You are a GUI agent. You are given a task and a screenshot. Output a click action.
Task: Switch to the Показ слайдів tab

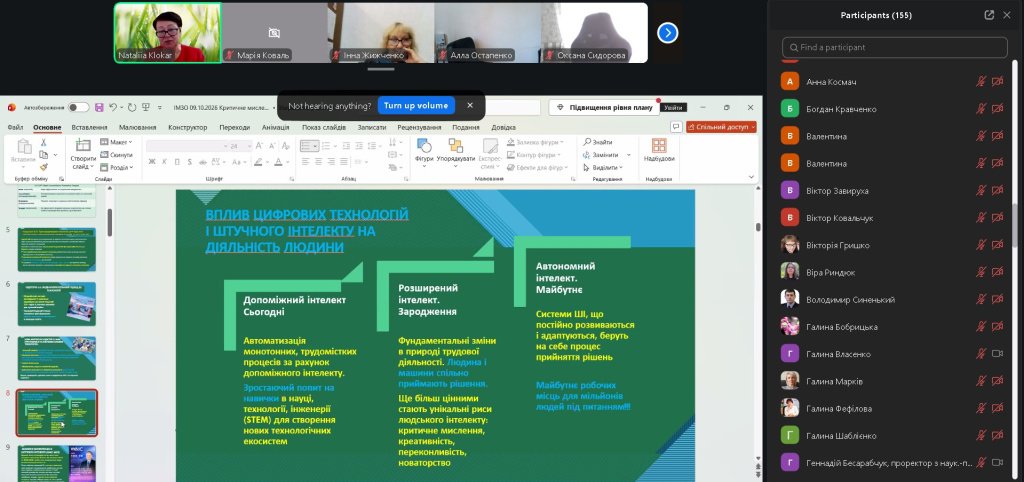324,127
